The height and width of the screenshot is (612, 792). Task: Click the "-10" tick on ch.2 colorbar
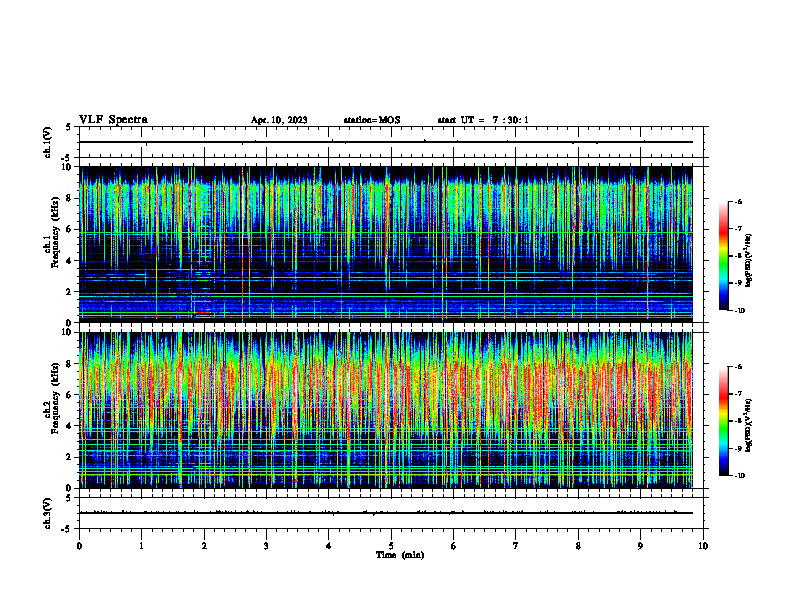tap(739, 476)
